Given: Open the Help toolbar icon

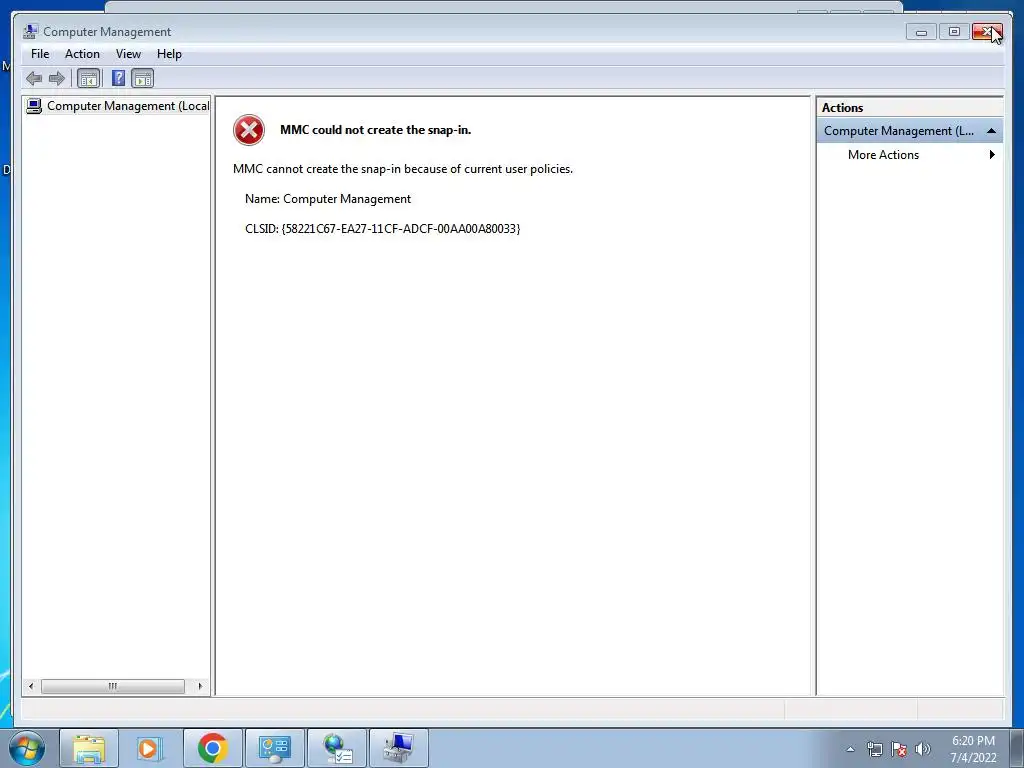Looking at the screenshot, I should click(118, 79).
